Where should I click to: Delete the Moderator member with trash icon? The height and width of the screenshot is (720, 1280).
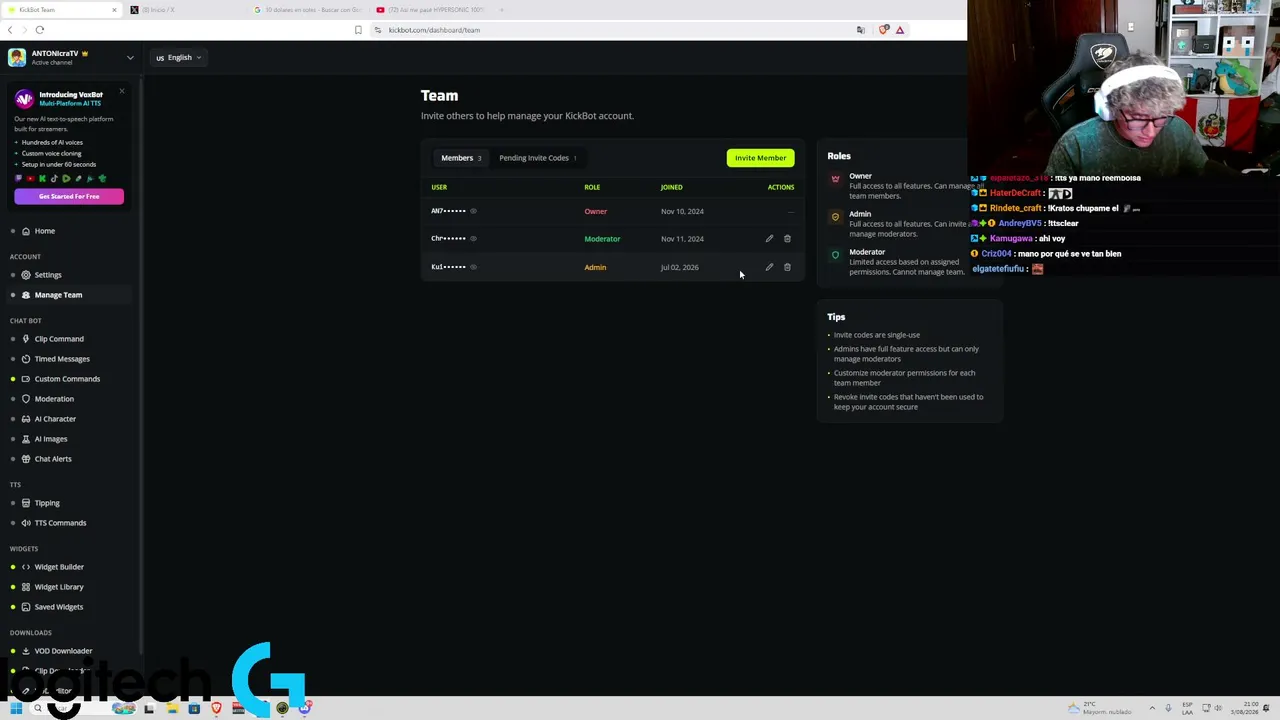pyautogui.click(x=787, y=239)
